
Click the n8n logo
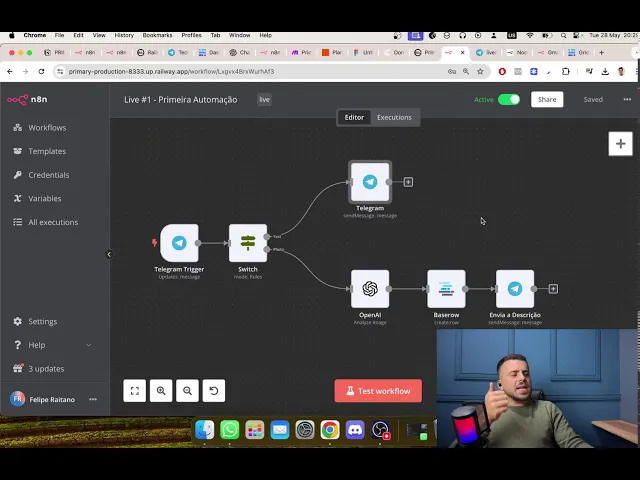click(27, 100)
